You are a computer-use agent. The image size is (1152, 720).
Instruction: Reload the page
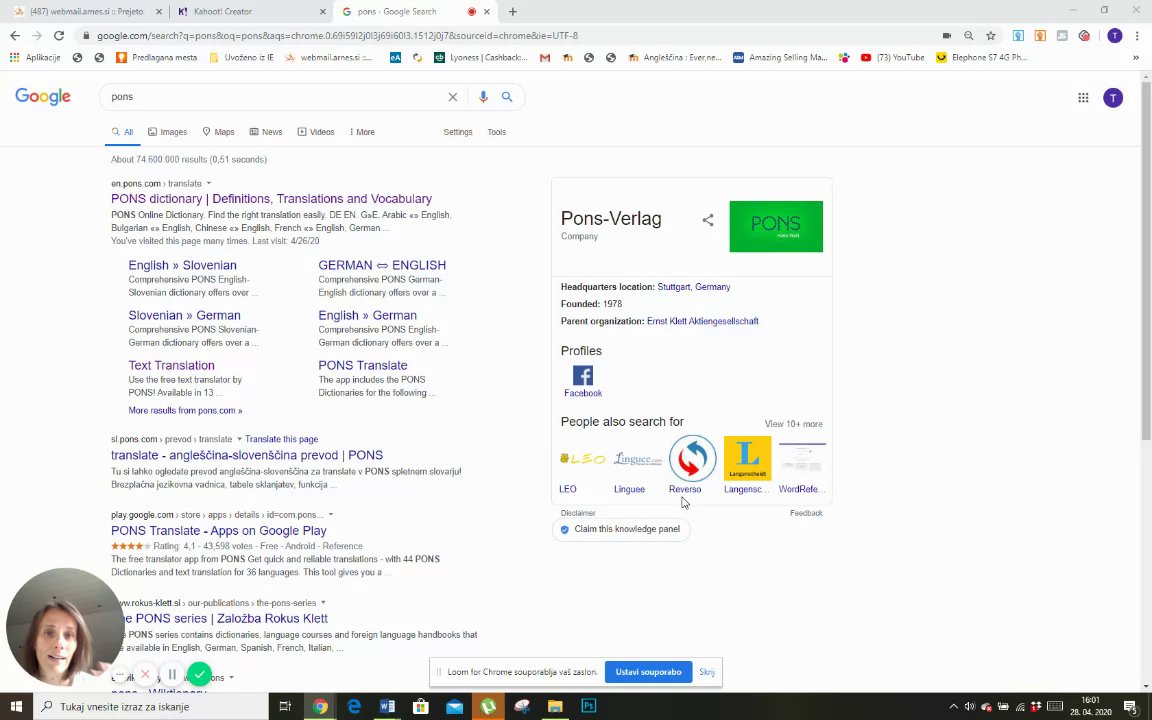(x=60, y=35)
